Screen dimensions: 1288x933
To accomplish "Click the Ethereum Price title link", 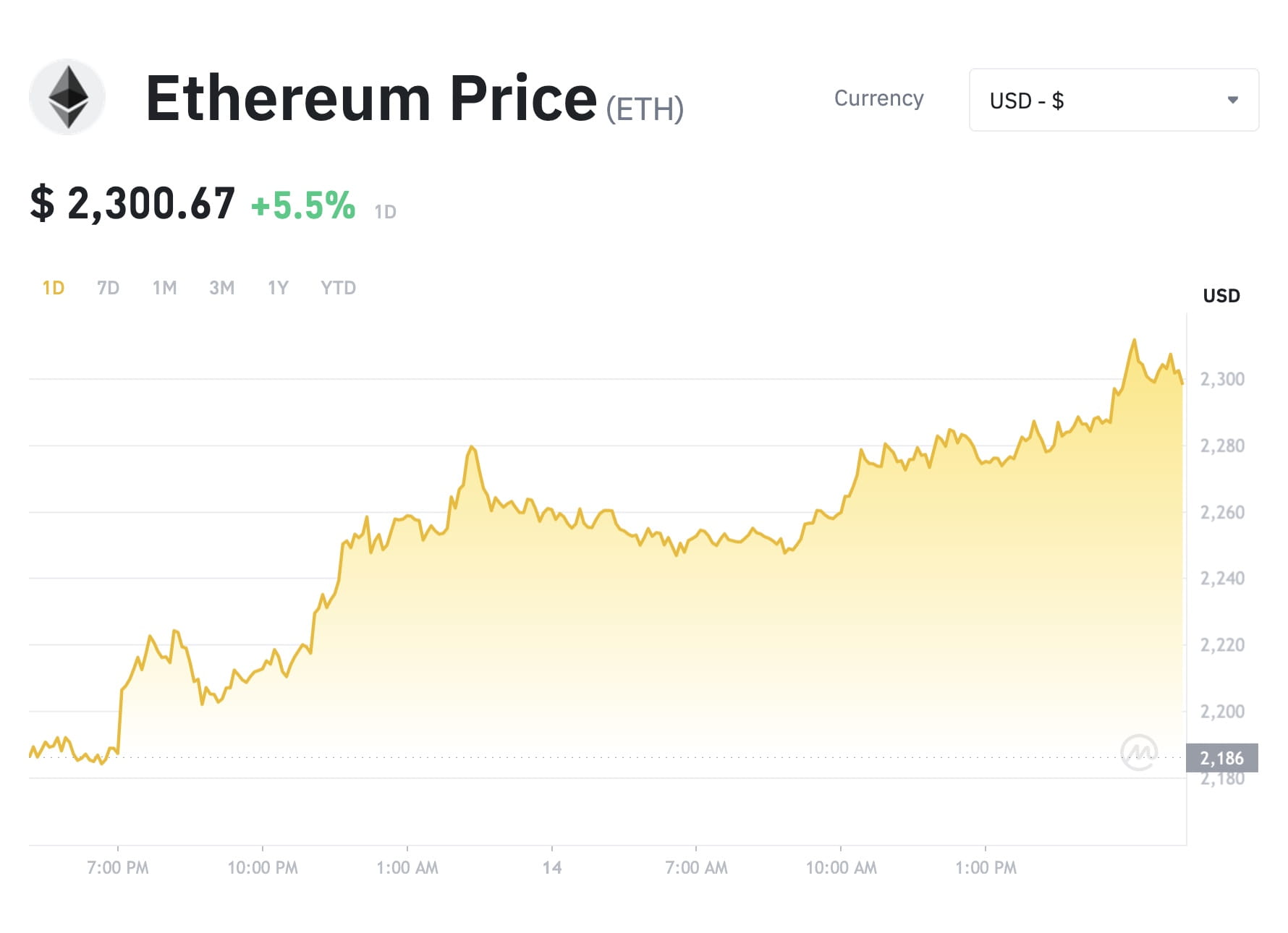I will tap(369, 99).
